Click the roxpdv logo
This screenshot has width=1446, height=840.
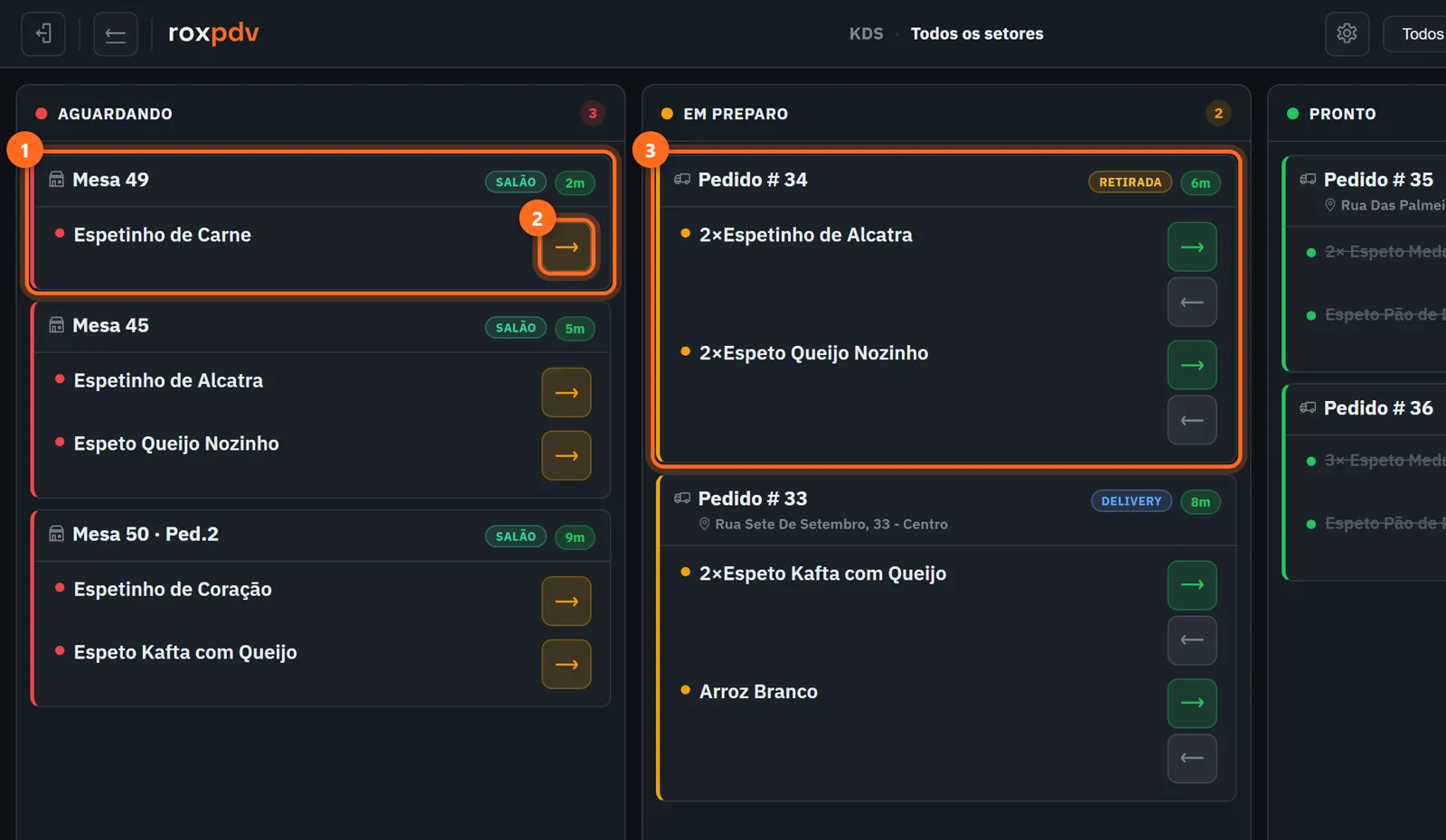click(x=213, y=33)
